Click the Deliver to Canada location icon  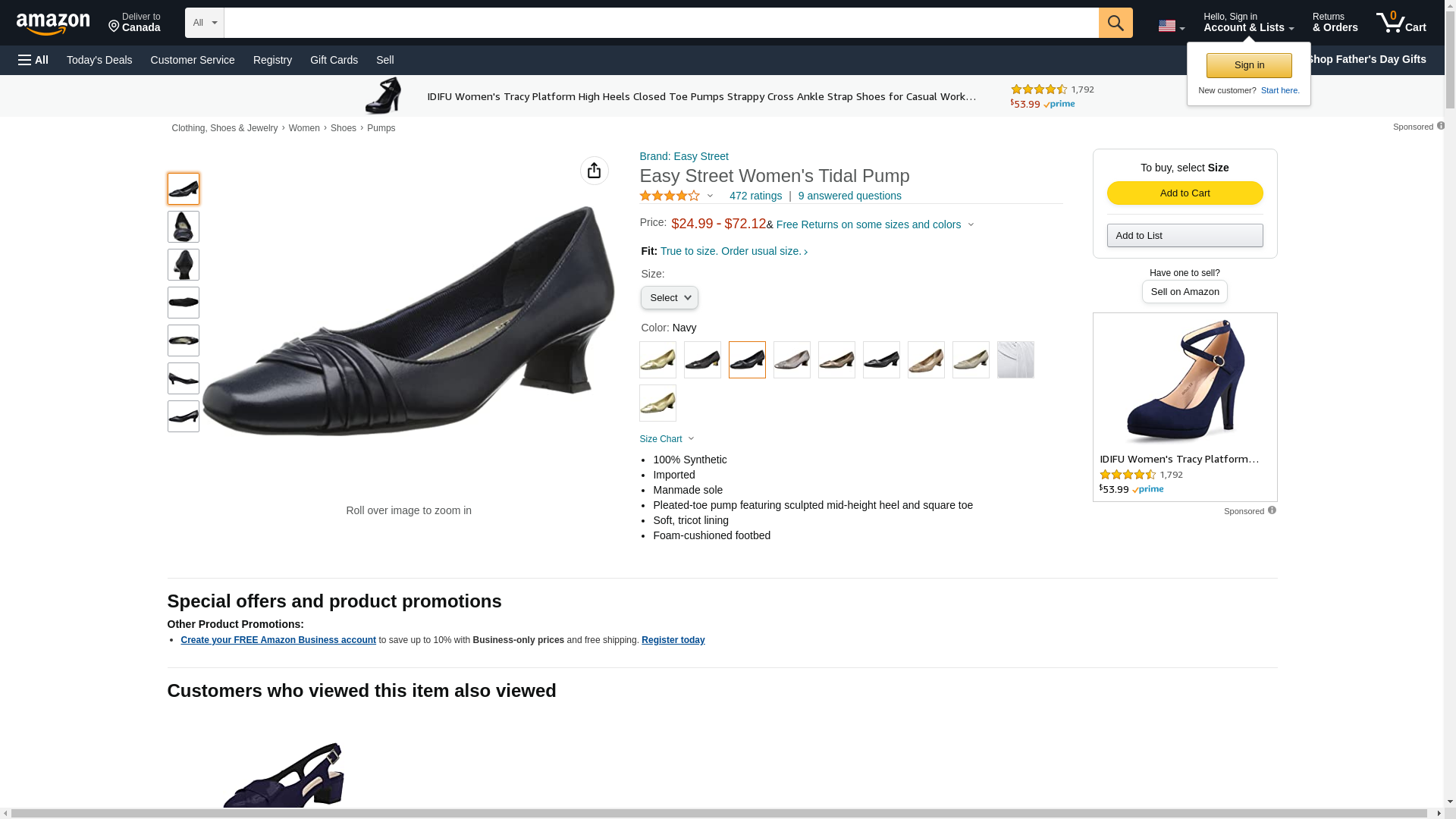coord(114,27)
